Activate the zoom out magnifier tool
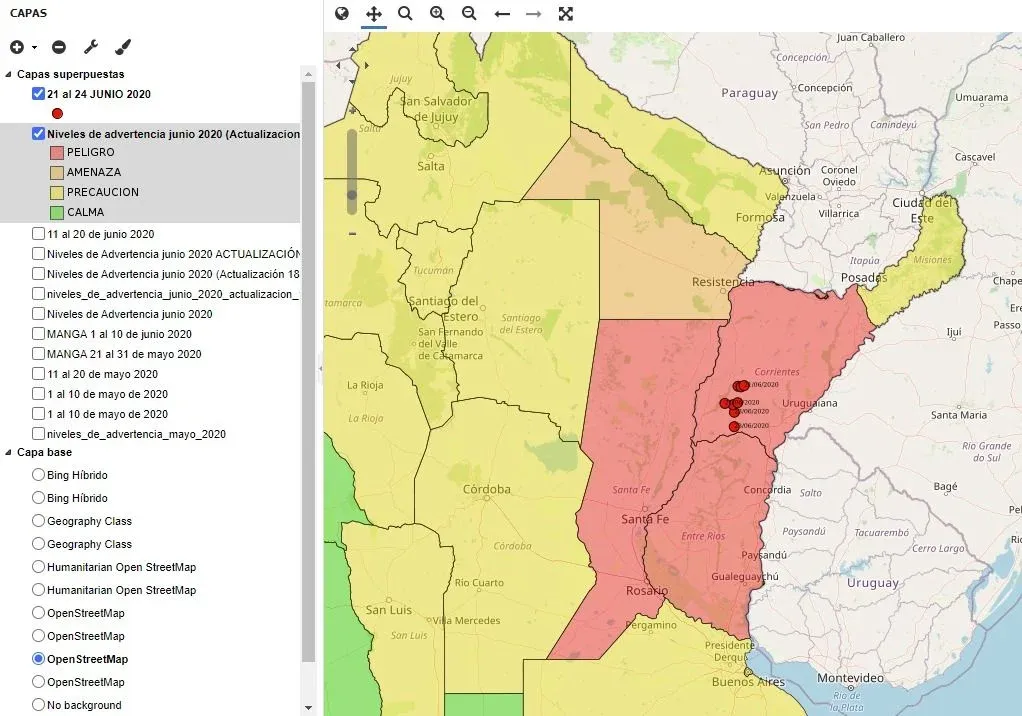1022x716 pixels. point(469,14)
